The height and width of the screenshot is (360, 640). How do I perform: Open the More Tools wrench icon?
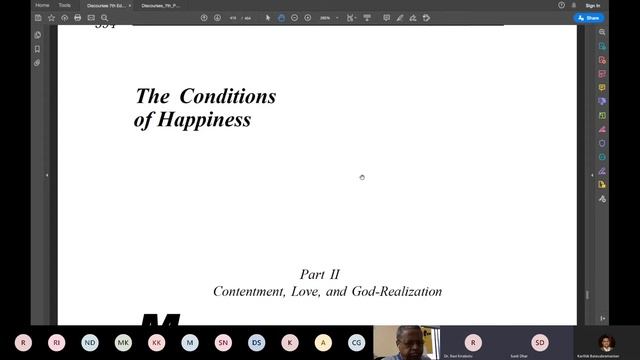(x=602, y=199)
